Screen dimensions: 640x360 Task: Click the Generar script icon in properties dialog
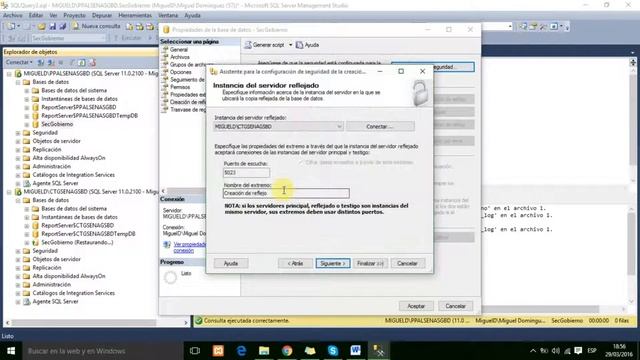248,45
